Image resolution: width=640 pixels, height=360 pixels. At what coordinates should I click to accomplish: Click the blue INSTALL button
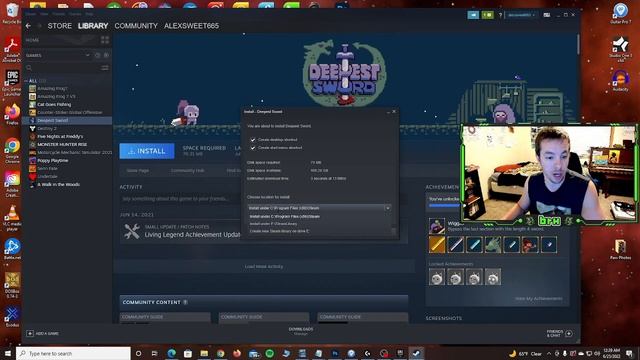147,151
